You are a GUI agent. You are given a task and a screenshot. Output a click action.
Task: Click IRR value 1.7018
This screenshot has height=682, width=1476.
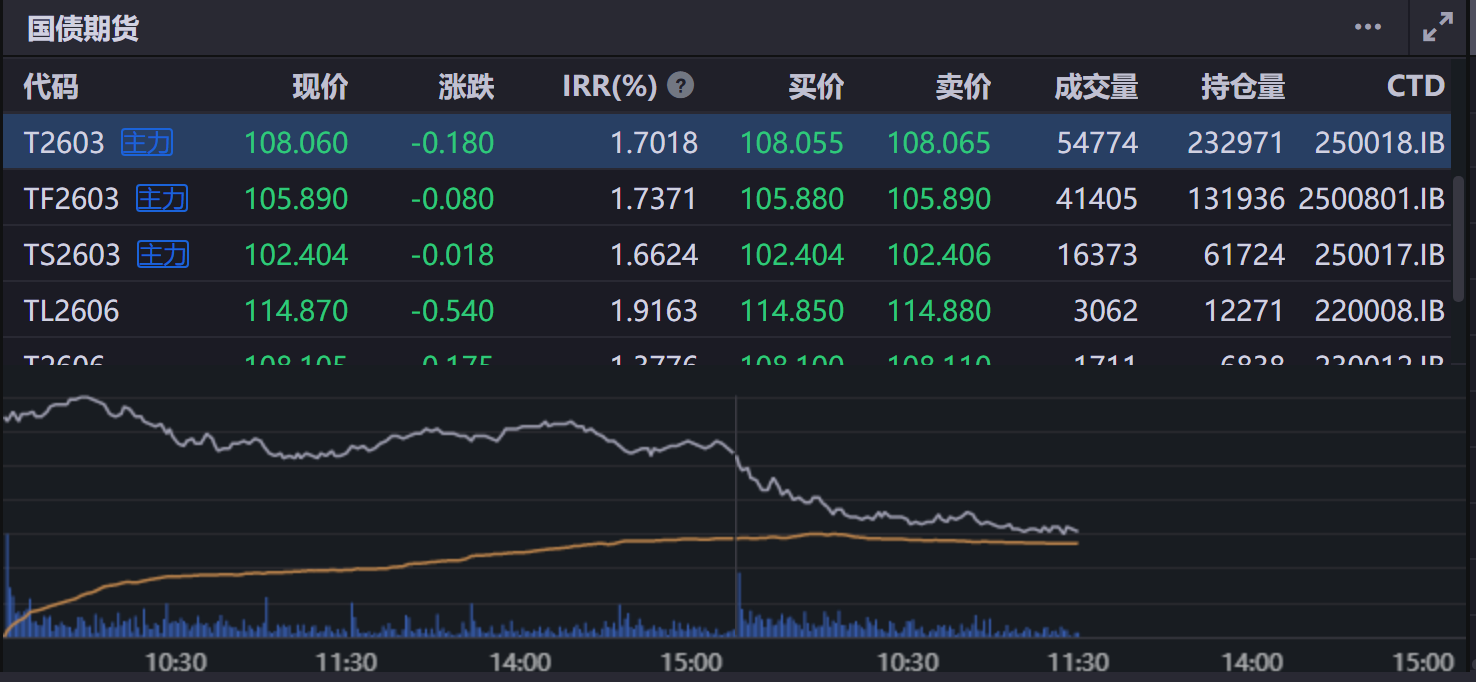(654, 143)
